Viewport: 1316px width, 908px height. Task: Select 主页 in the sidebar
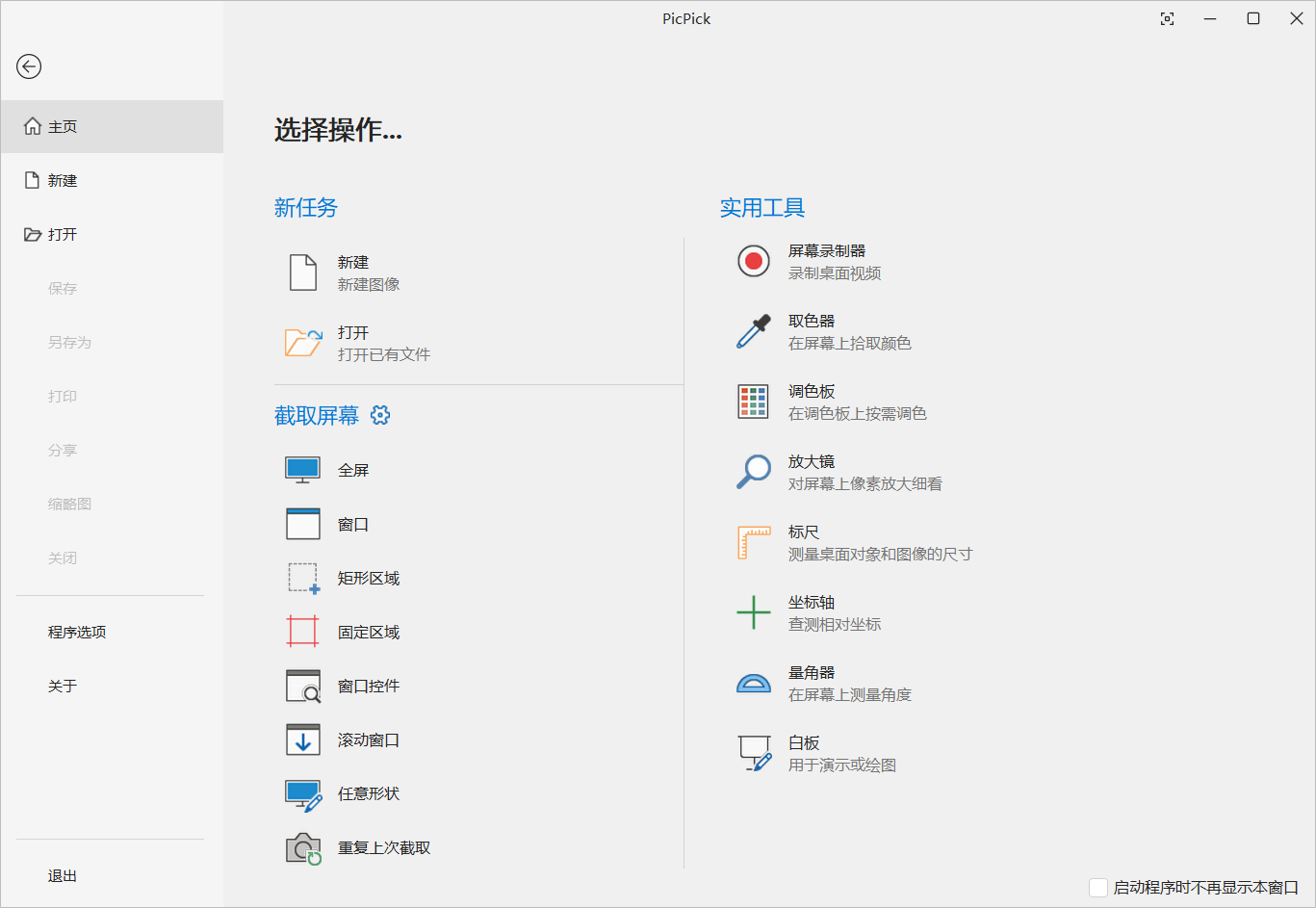[112, 126]
